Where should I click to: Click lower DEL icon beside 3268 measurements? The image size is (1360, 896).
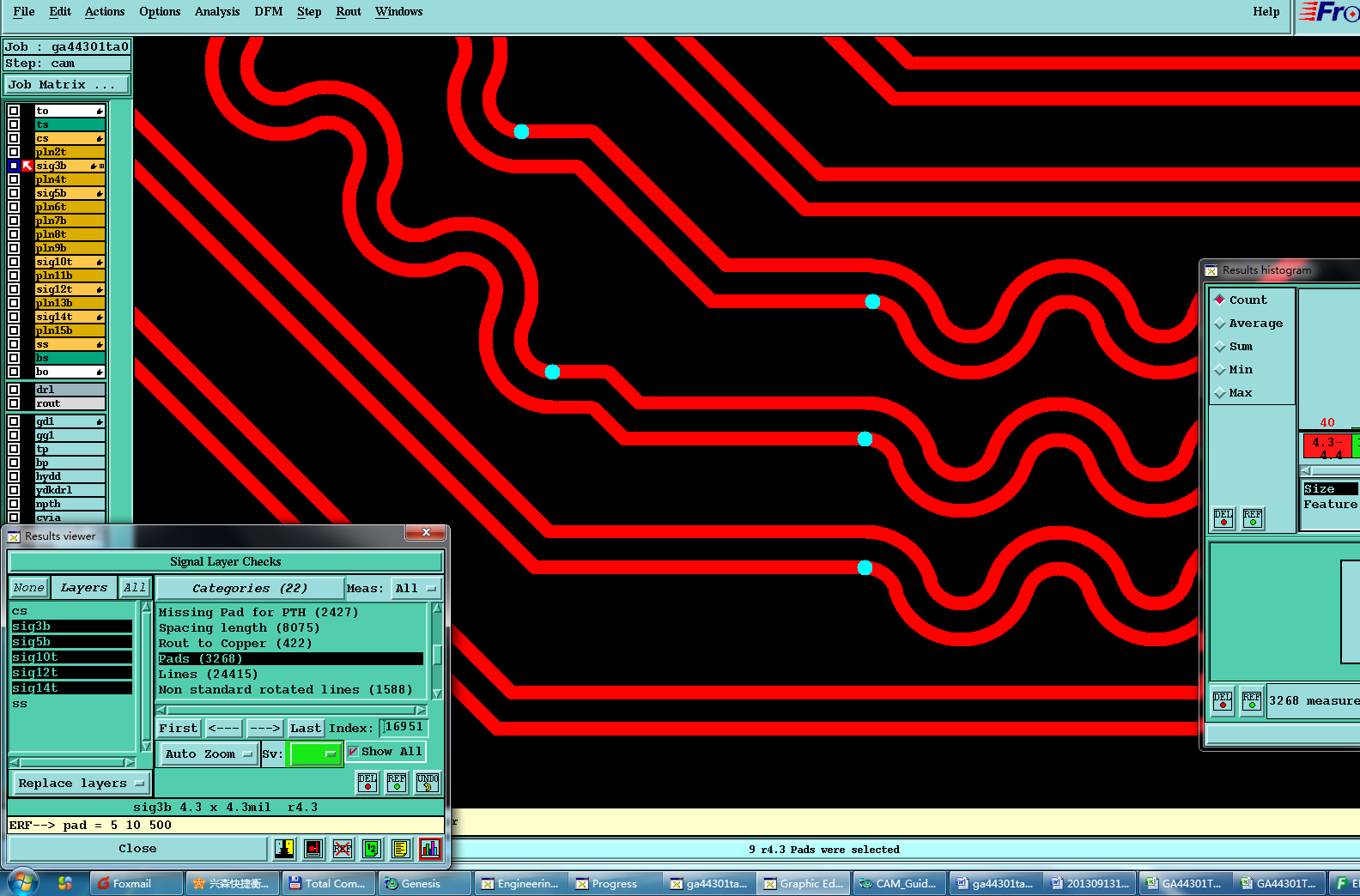coord(1223,701)
